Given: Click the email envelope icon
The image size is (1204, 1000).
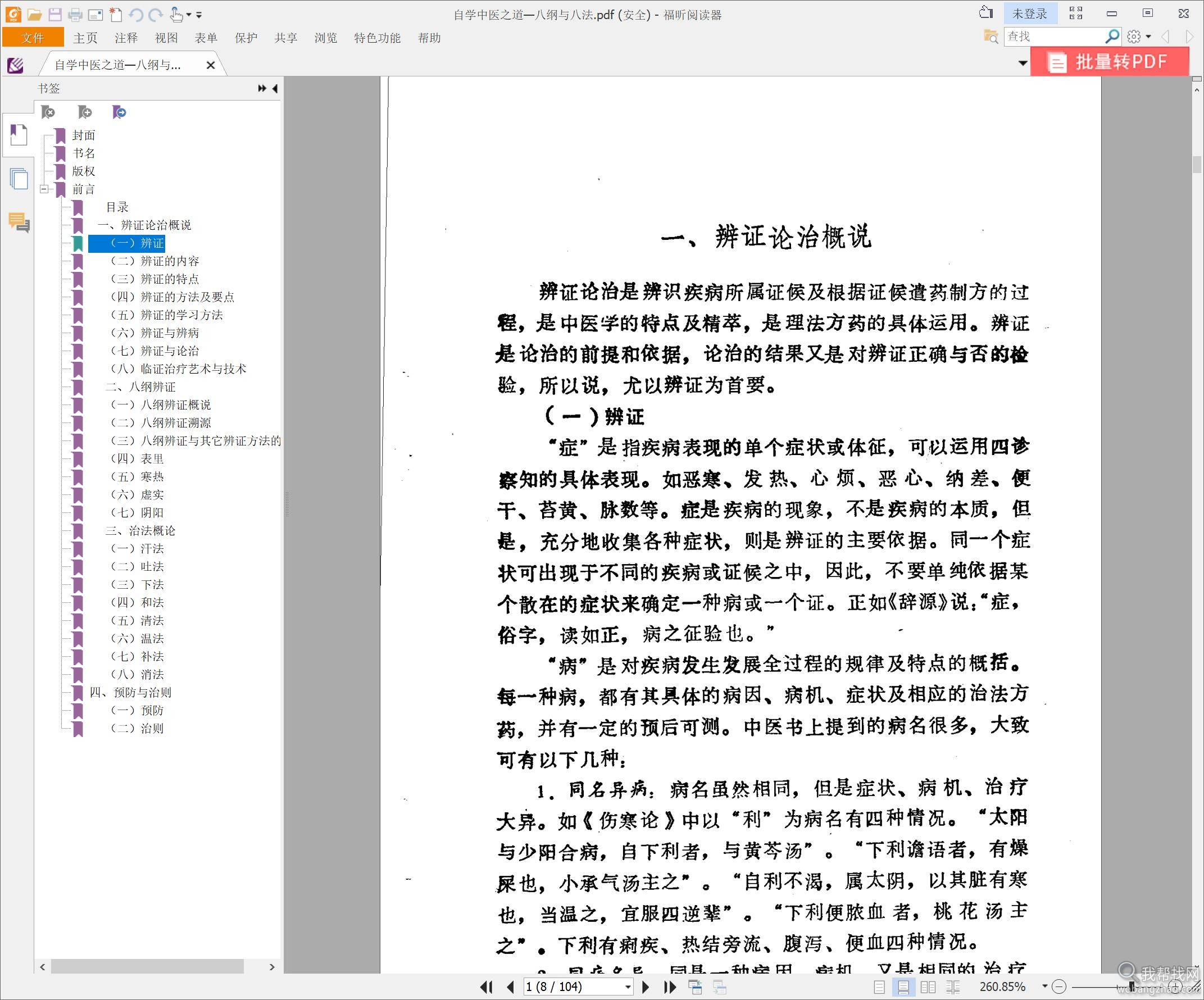Looking at the screenshot, I should coord(95,15).
